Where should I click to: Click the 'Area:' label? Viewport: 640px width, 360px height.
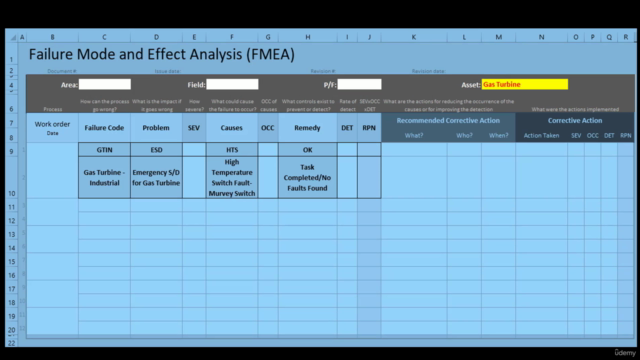[69, 85]
